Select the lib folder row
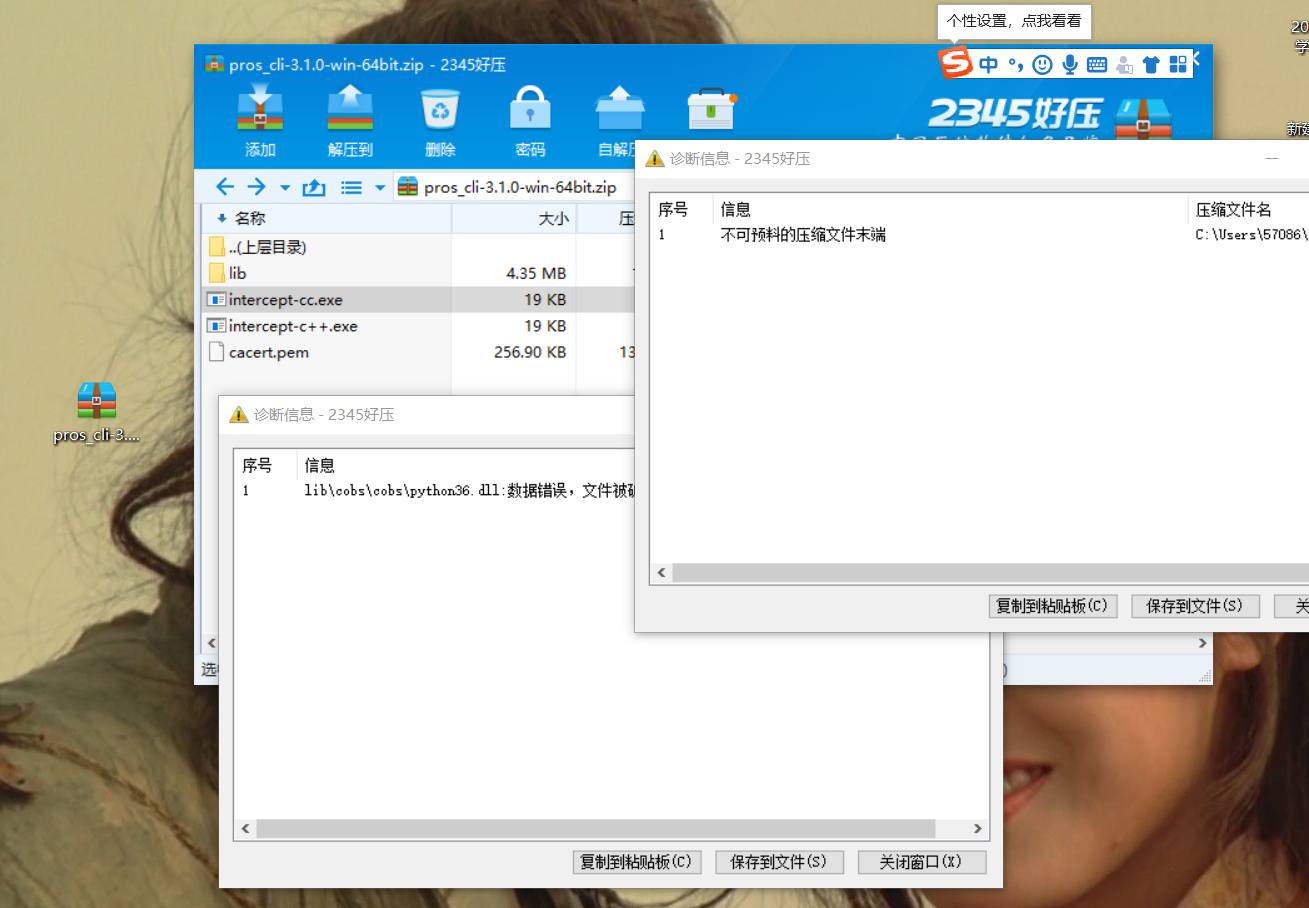 418,273
